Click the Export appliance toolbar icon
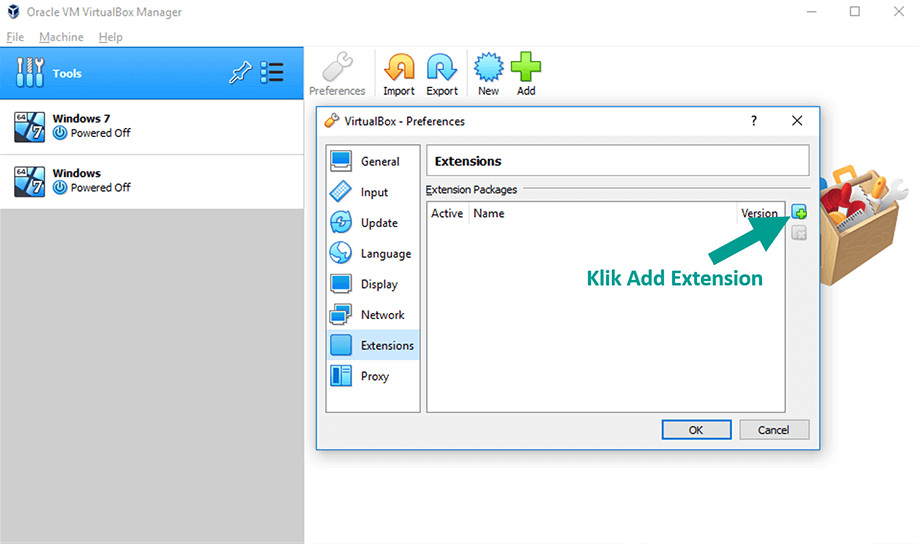This screenshot has width=920, height=544. [442, 74]
